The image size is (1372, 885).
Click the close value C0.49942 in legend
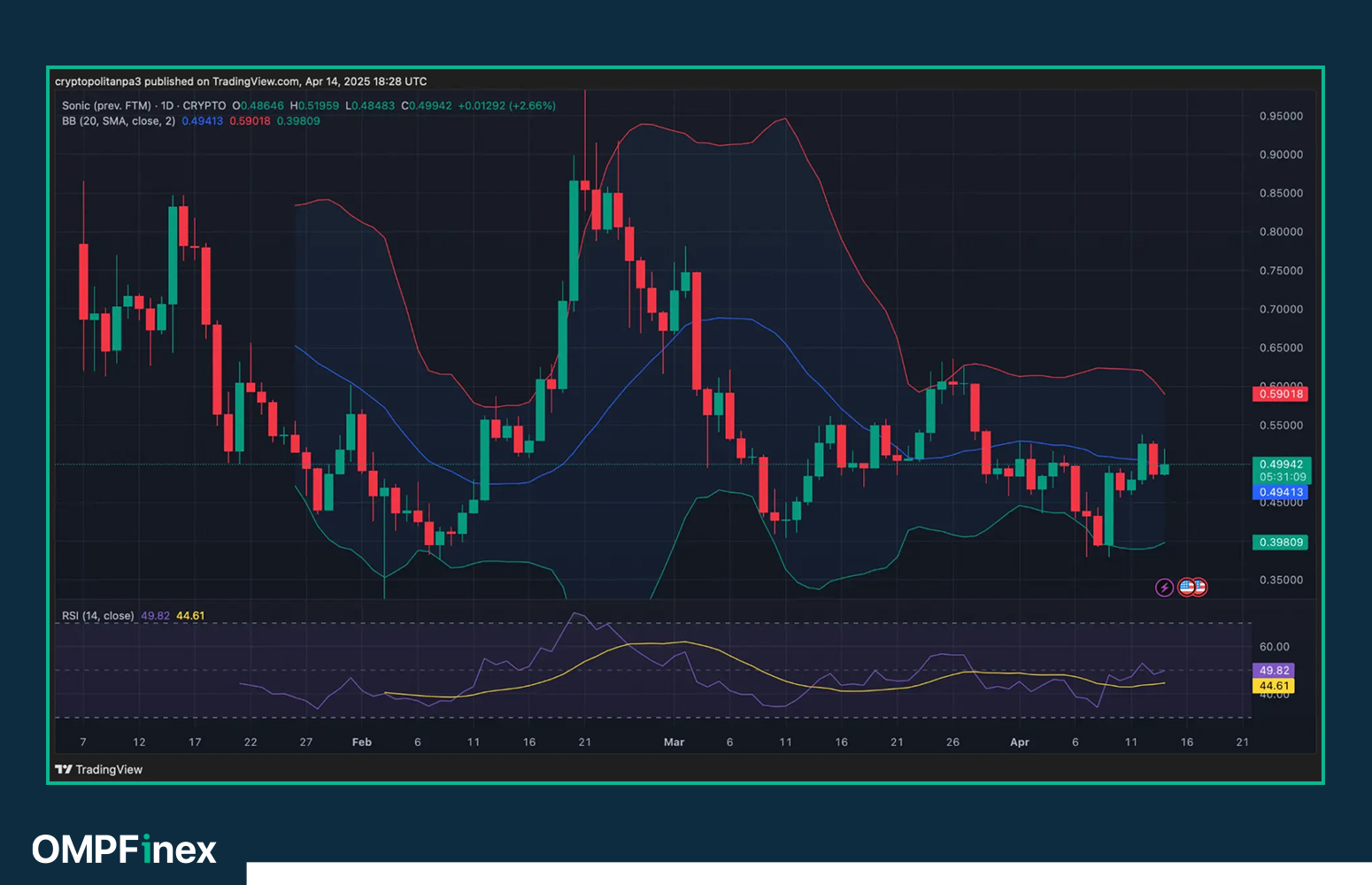tap(427, 105)
